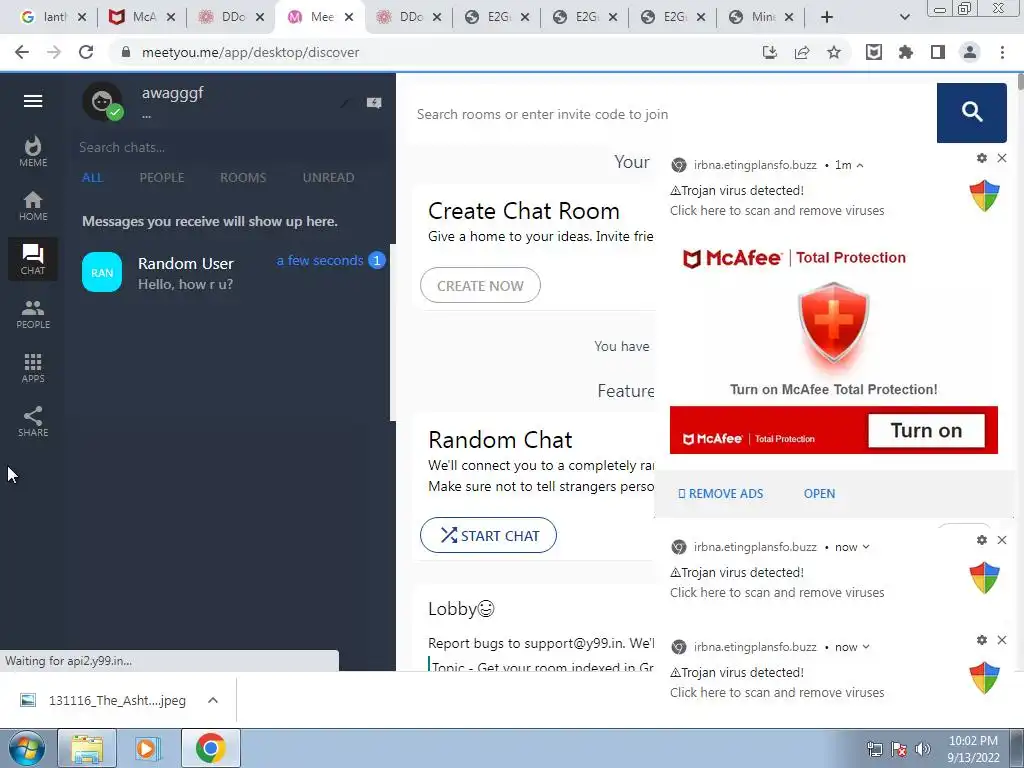This screenshot has width=1024, height=768.
Task: Dismiss the third Trojan virus notification
Action: click(x=1002, y=640)
